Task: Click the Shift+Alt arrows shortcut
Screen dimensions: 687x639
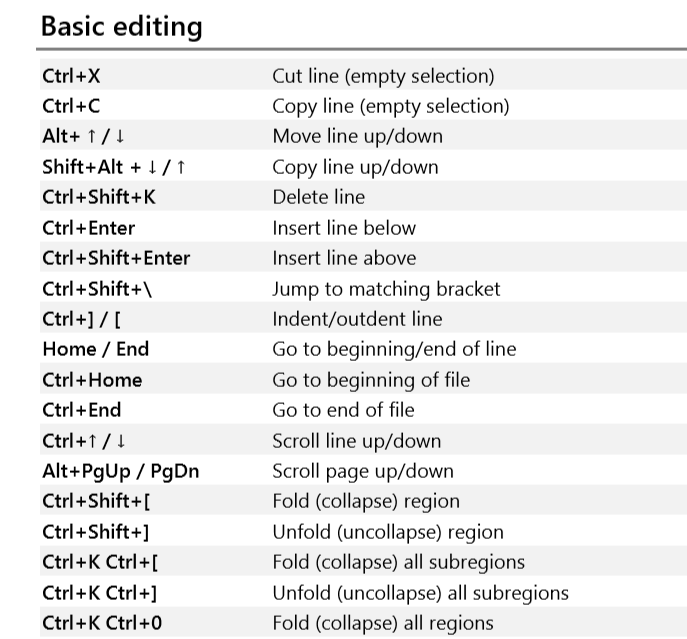Action: pyautogui.click(x=114, y=167)
